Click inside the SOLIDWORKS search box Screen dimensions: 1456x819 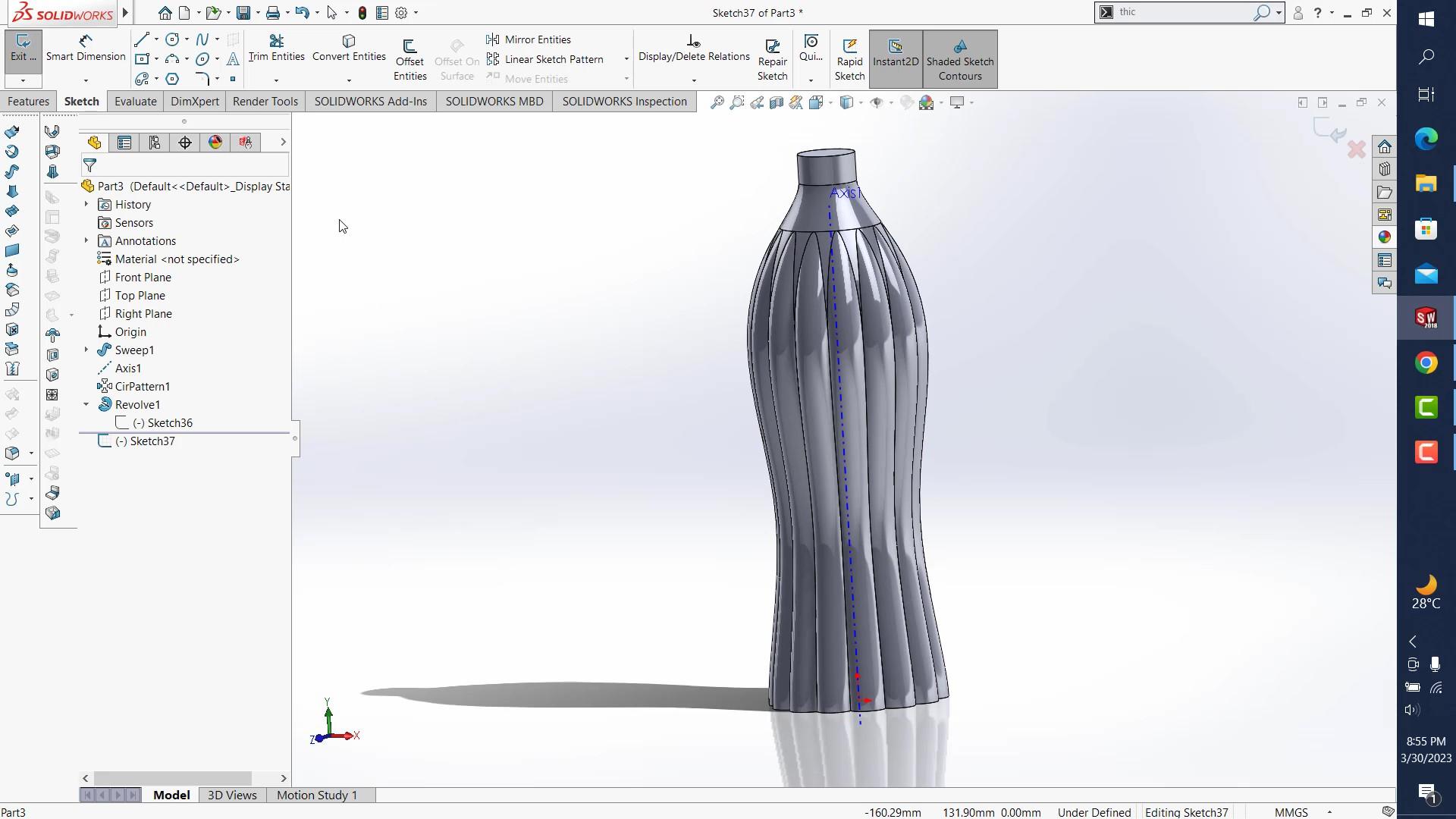point(1183,12)
